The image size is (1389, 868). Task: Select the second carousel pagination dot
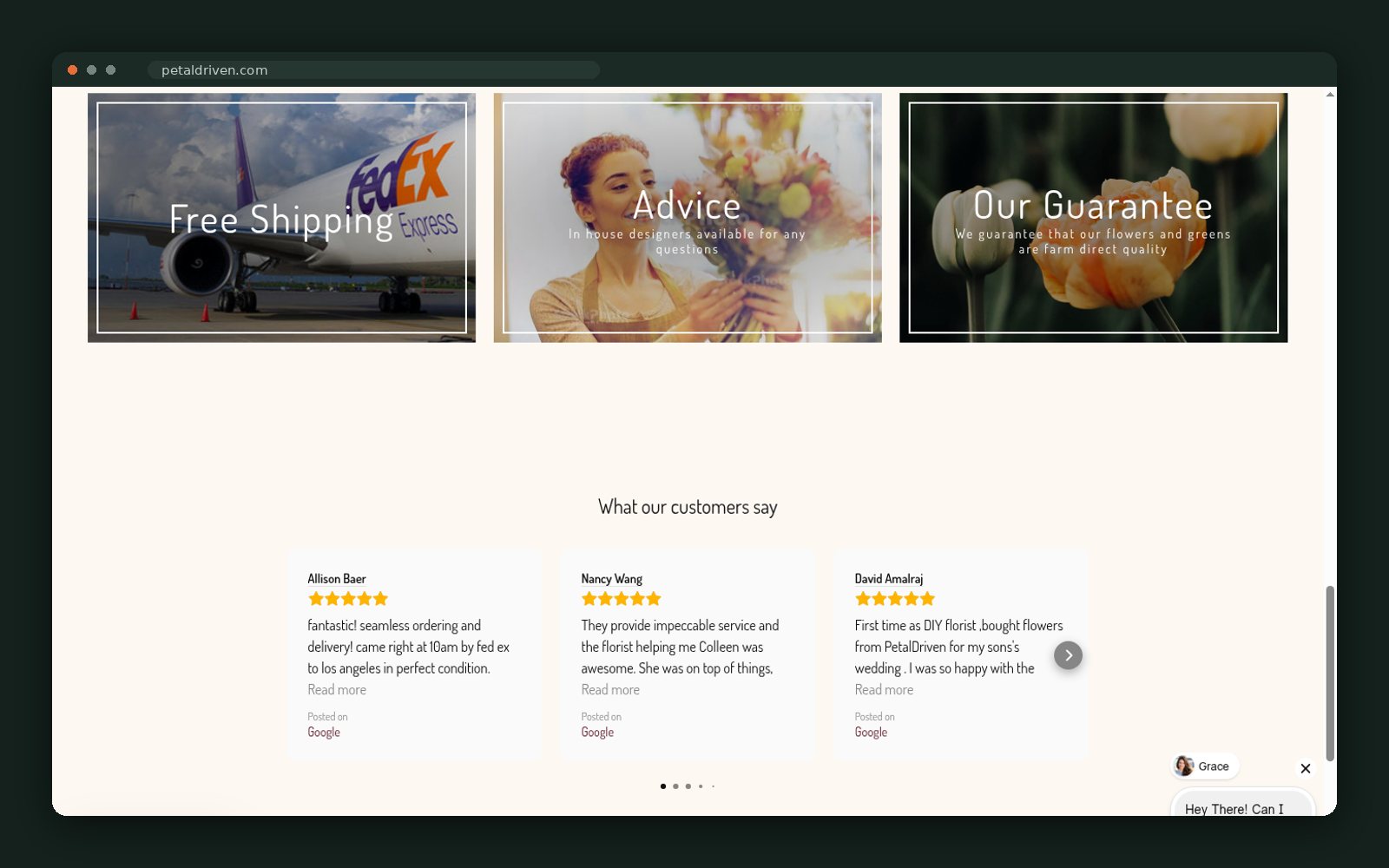(x=675, y=786)
